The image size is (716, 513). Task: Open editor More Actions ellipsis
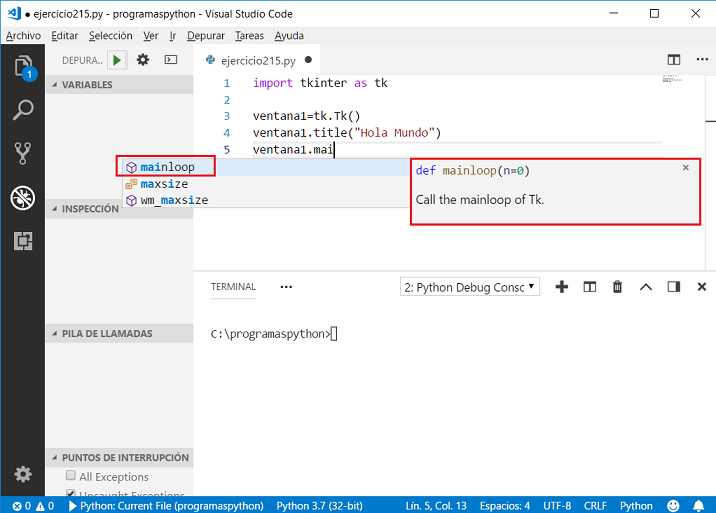pyautogui.click(x=702, y=59)
